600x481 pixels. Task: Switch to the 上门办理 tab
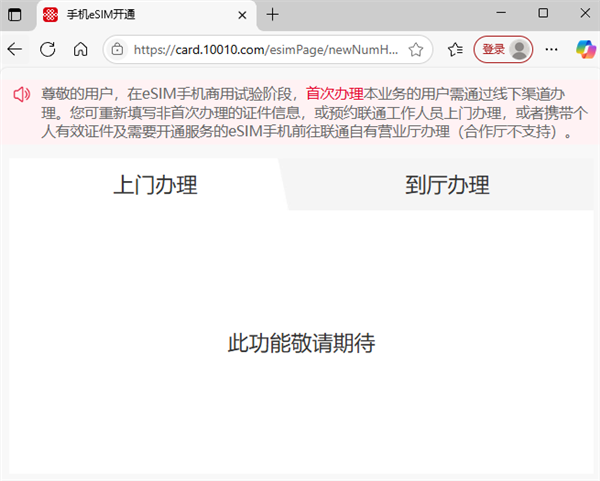point(154,185)
